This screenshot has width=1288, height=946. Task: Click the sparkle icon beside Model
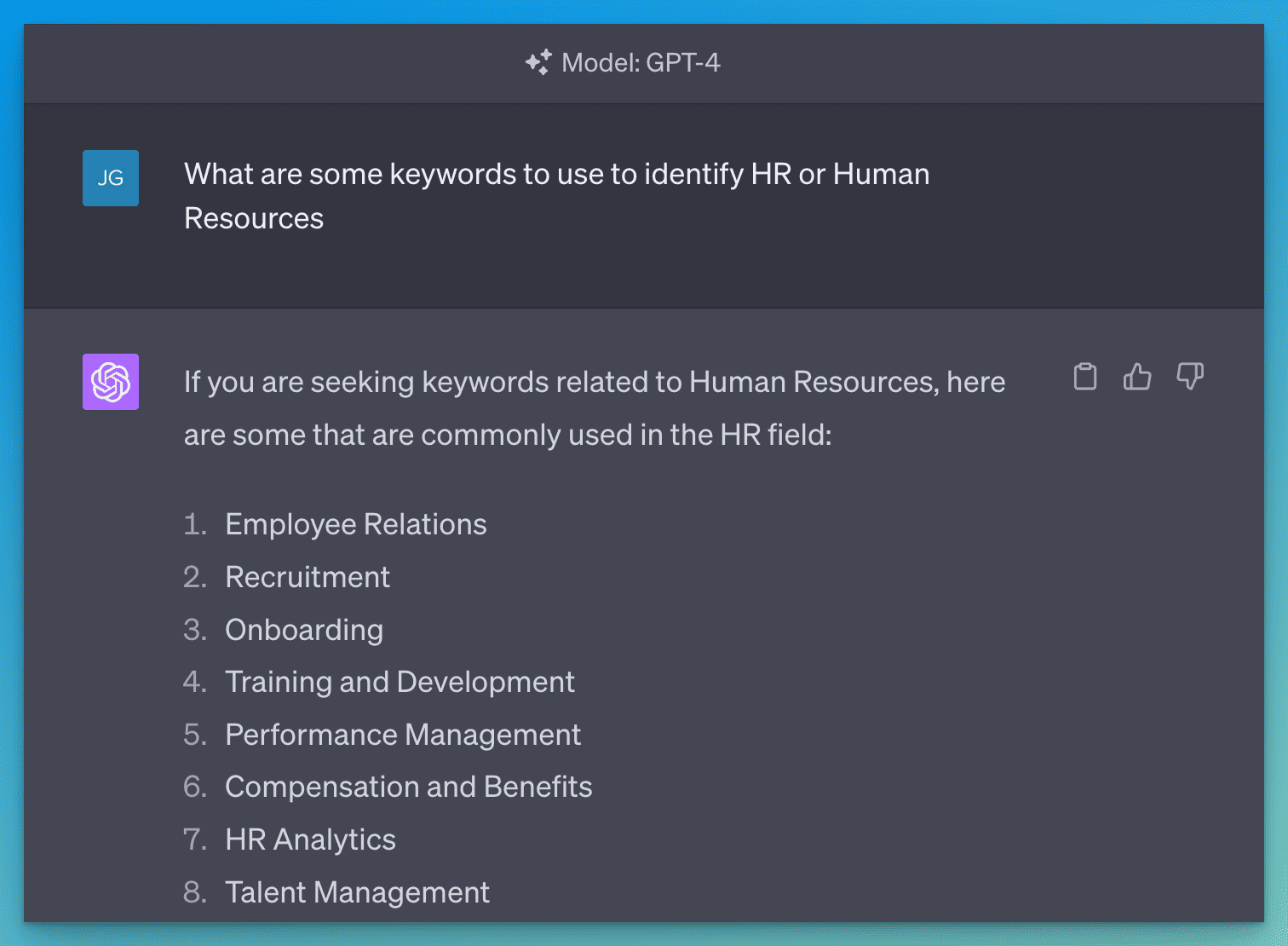538,62
